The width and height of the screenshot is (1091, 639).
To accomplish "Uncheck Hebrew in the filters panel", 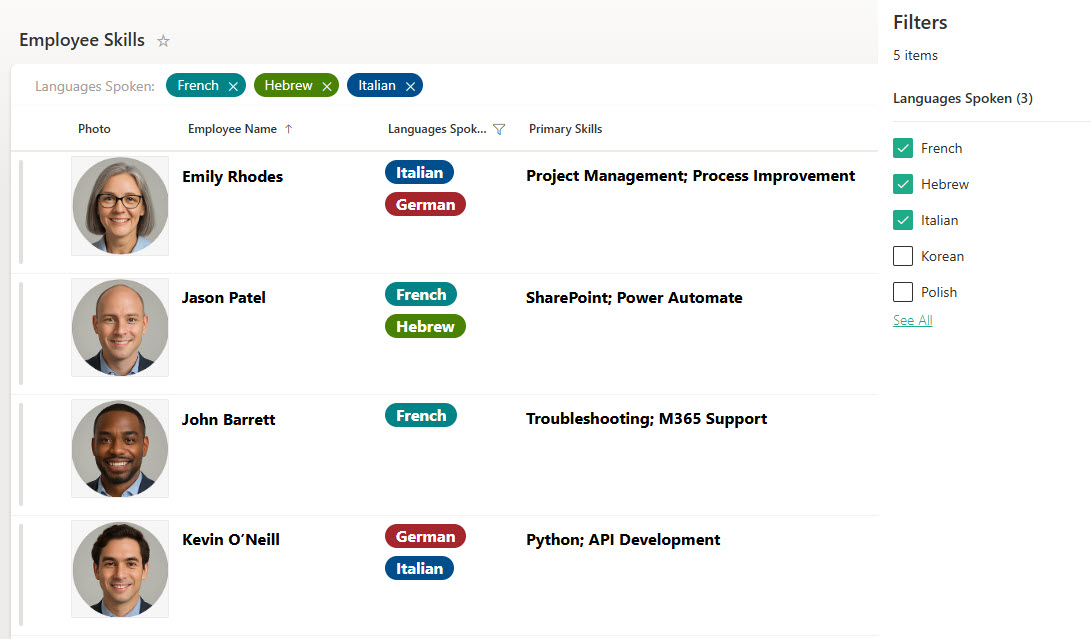I will [x=901, y=184].
